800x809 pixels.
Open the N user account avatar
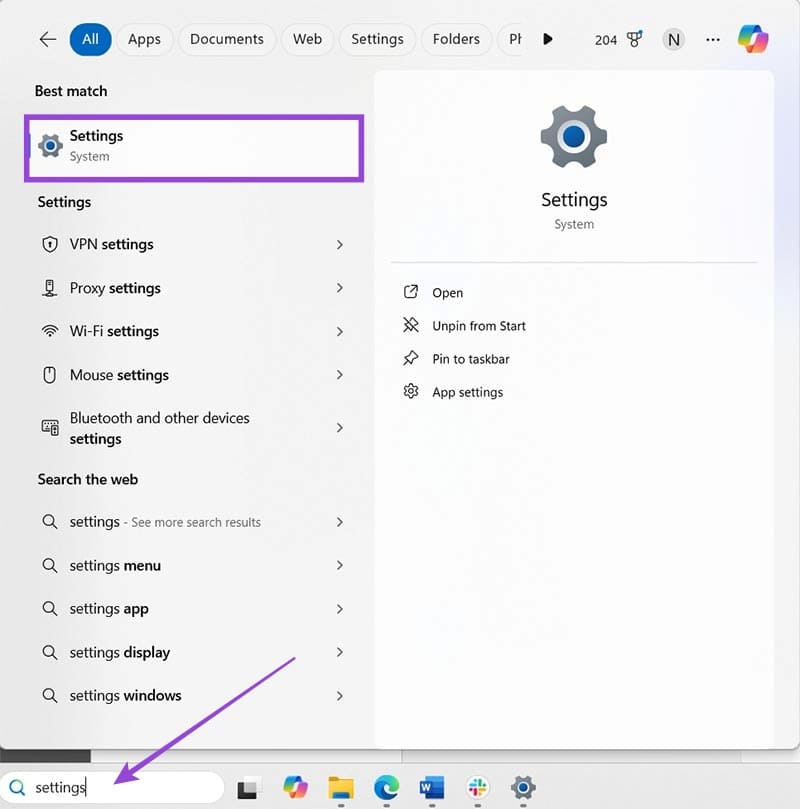(x=674, y=40)
